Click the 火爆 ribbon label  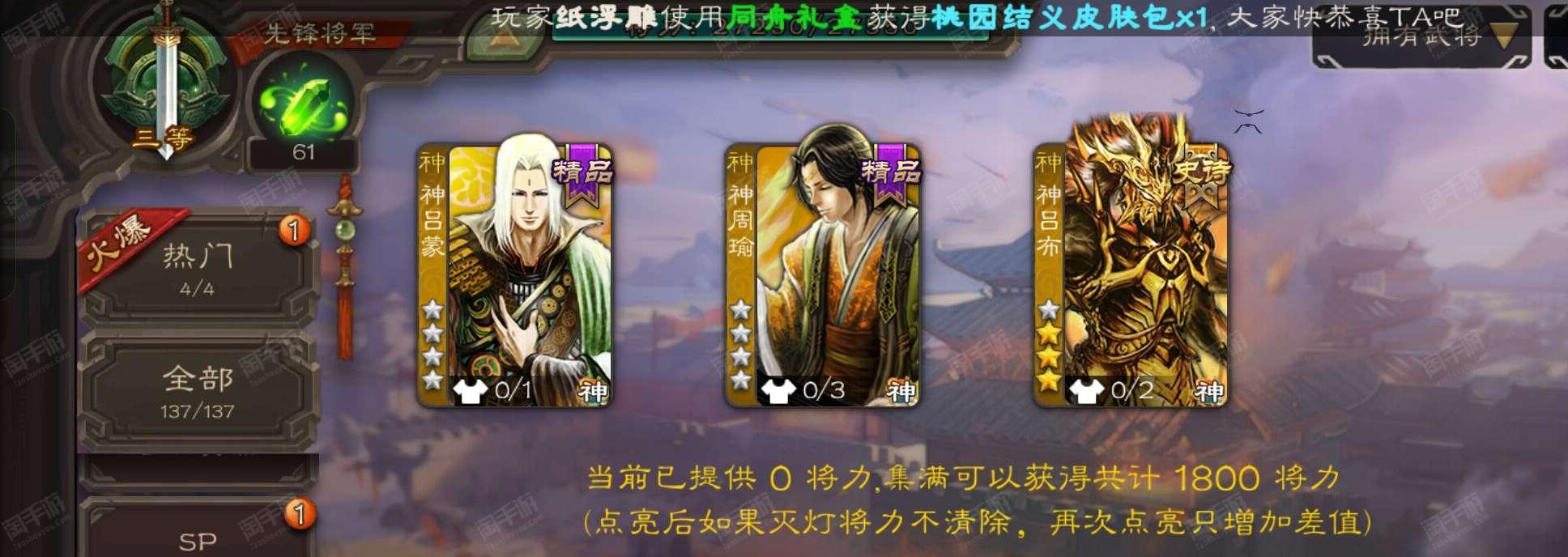121,243
